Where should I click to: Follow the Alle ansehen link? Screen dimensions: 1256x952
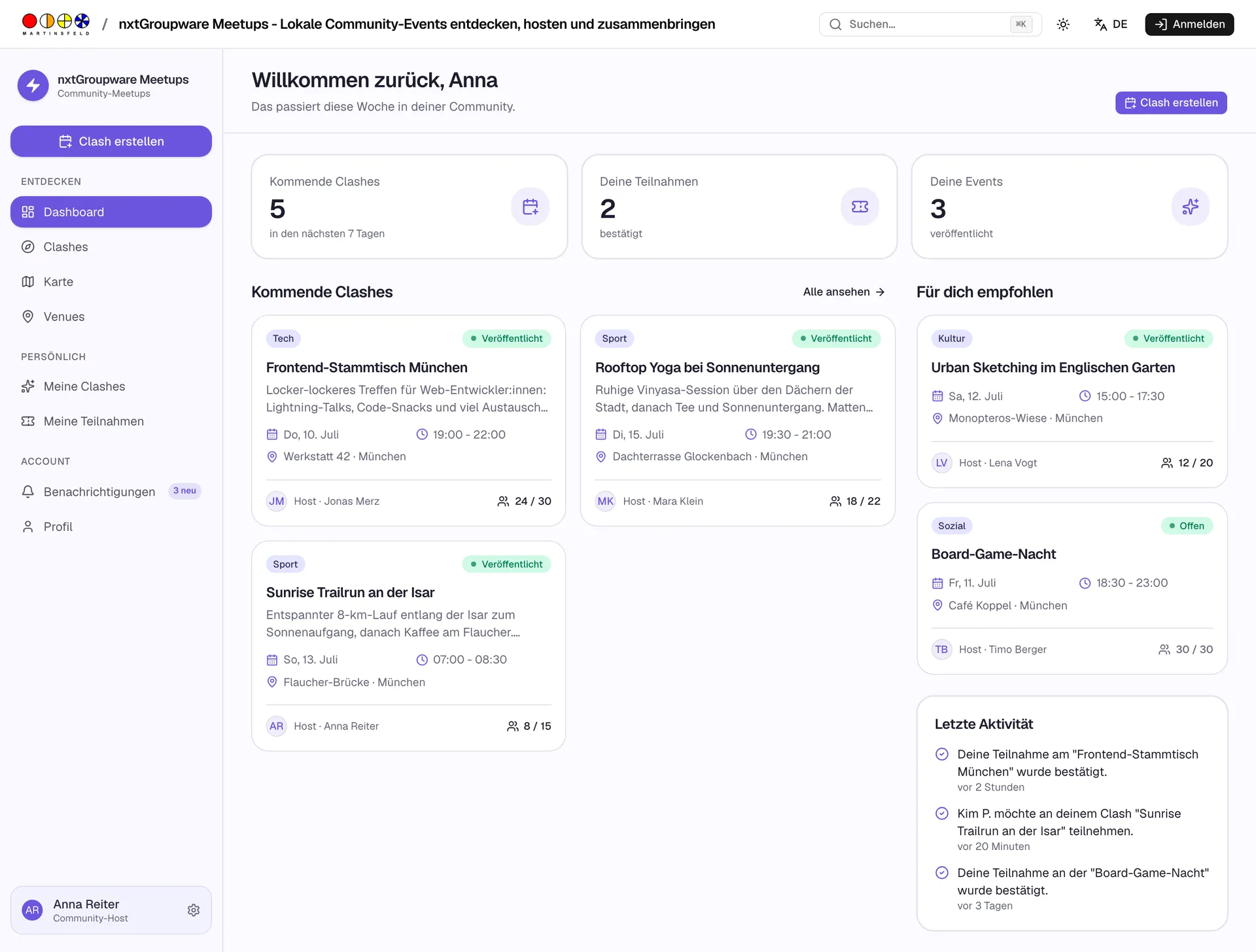(844, 292)
